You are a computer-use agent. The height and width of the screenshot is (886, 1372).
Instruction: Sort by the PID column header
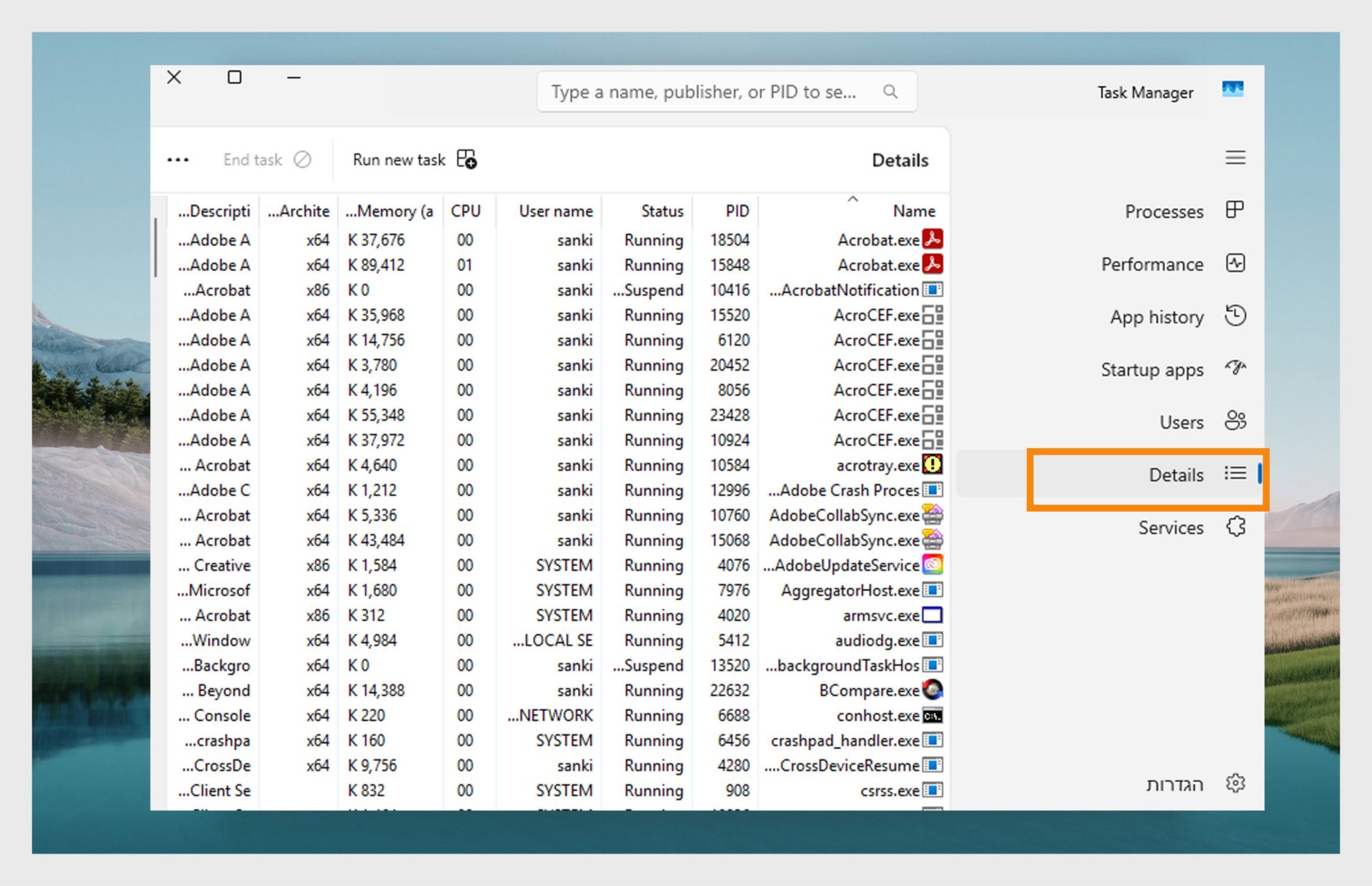(737, 211)
